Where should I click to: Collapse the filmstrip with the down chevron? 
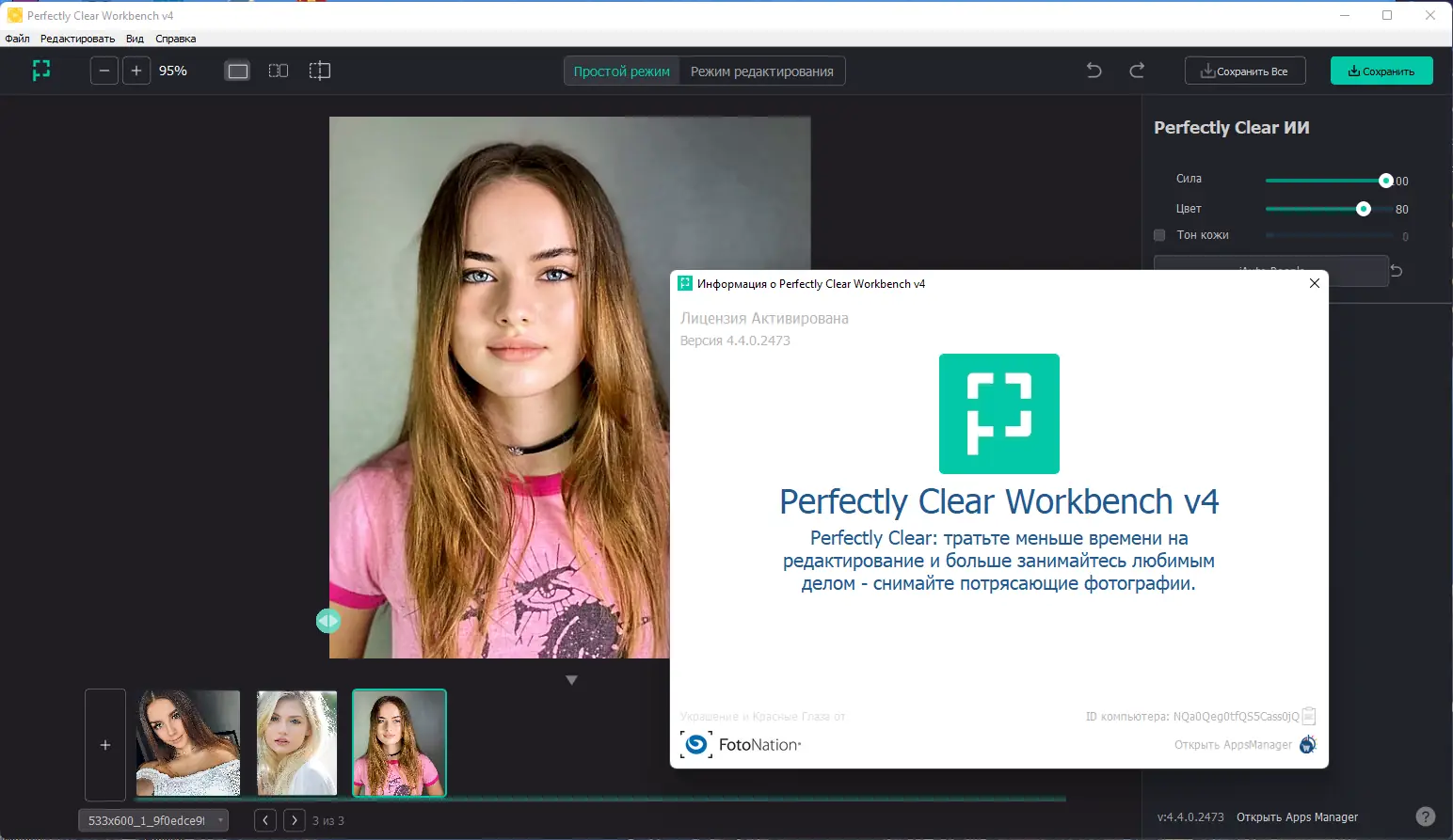click(x=571, y=678)
